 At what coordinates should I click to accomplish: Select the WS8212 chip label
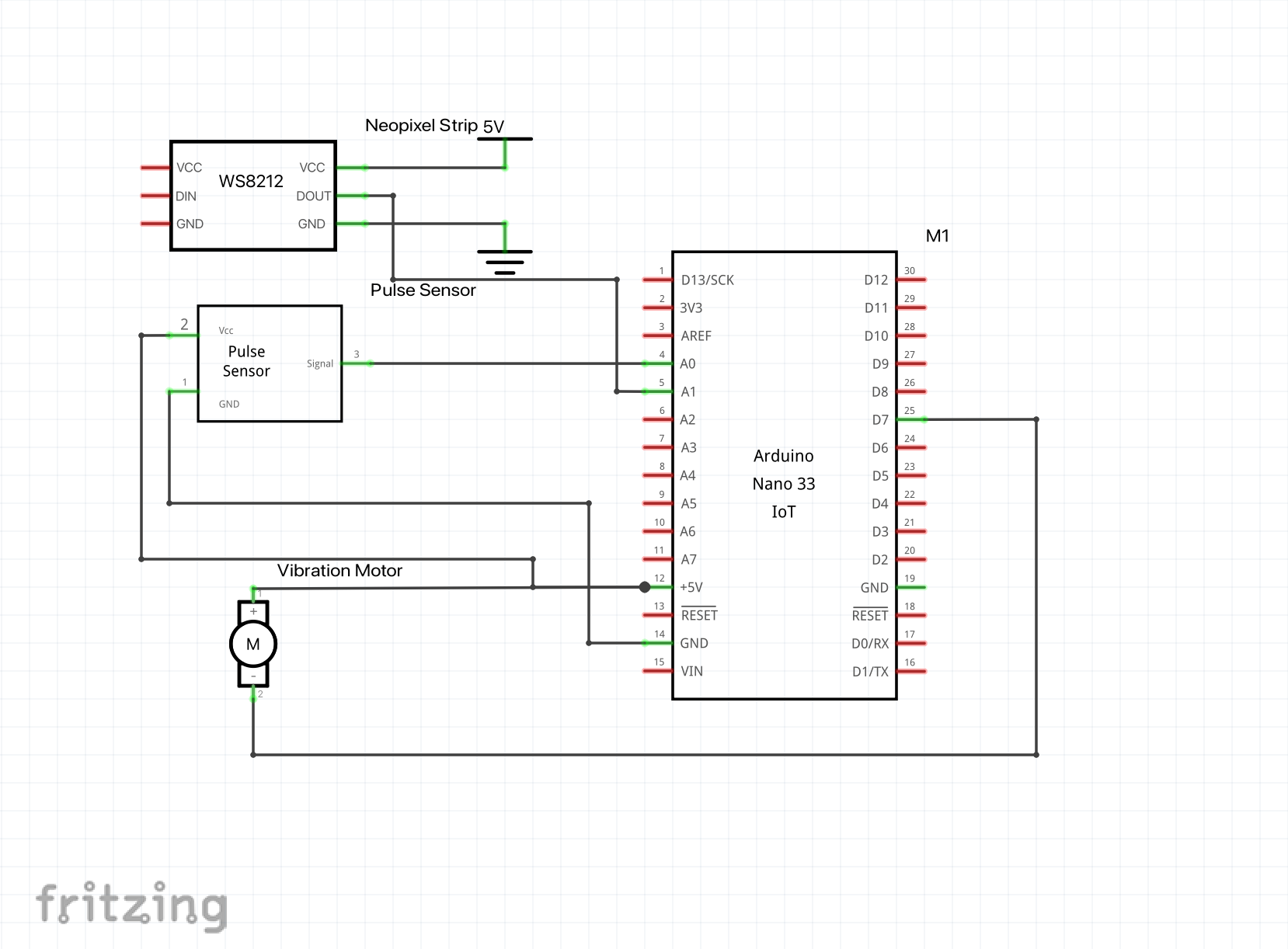point(251,181)
